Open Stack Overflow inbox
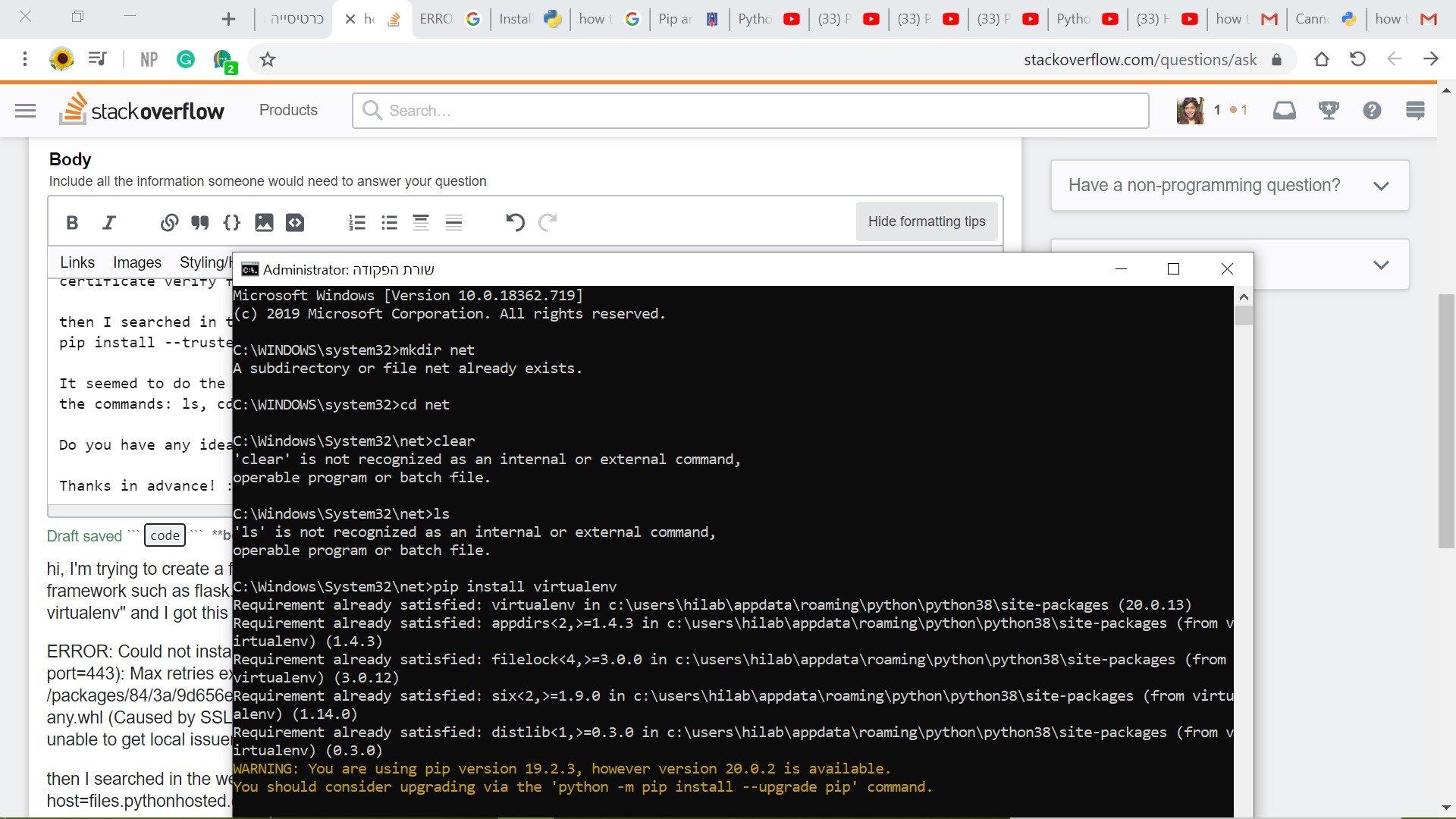Screen dimensions: 1456x819 click(1284, 111)
